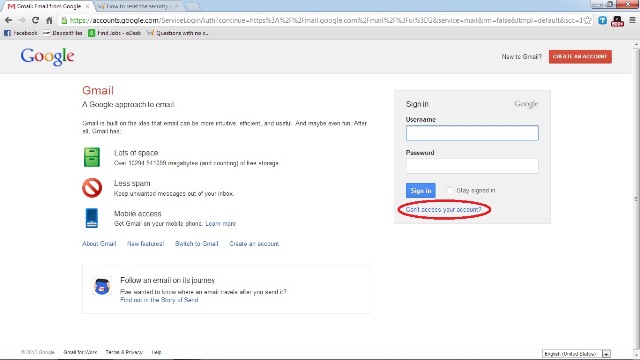Reload the page with the refresh icon

tap(36, 20)
